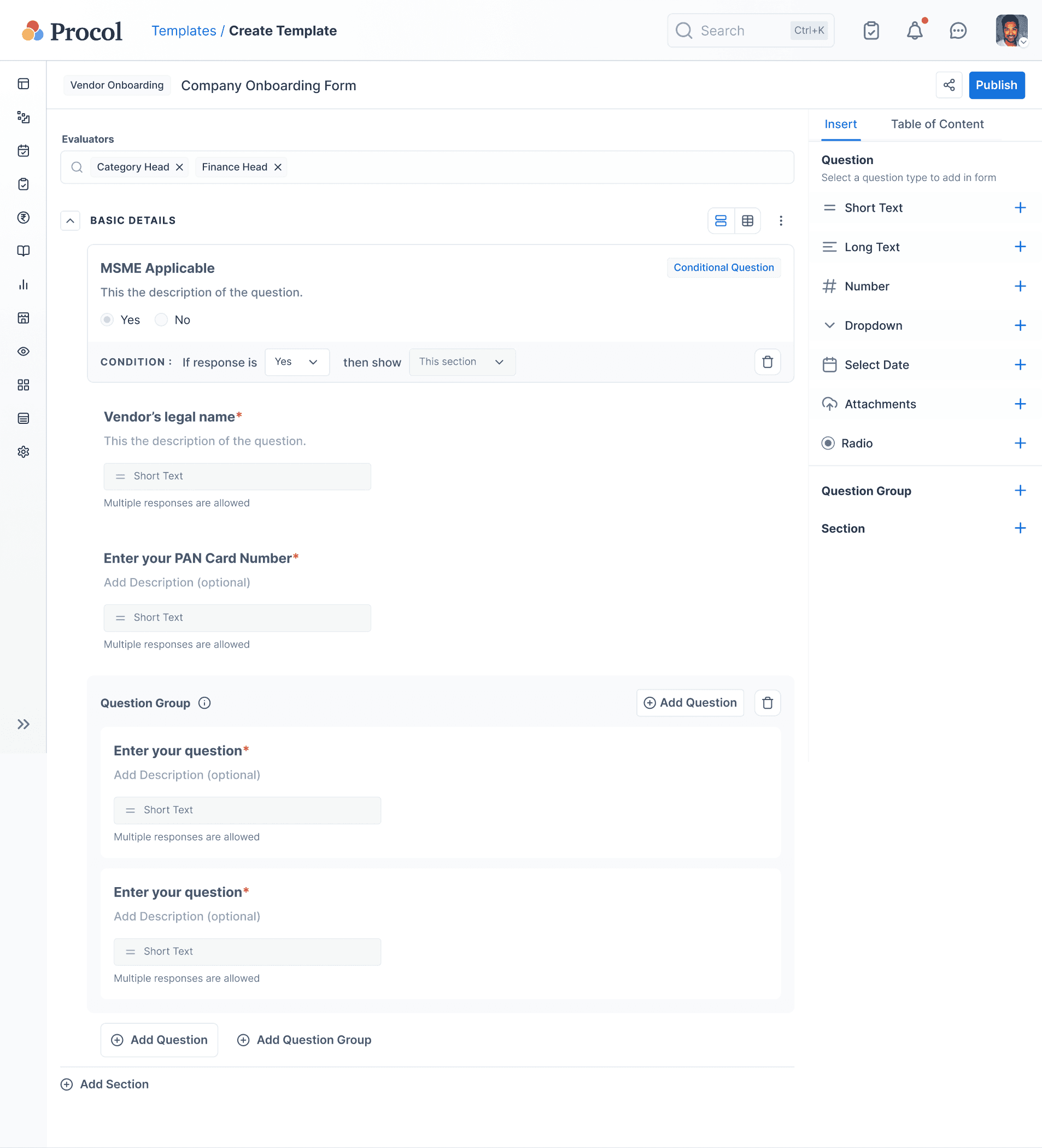Add a Short Text question with plus
The width and height of the screenshot is (1042, 1148).
point(1020,208)
